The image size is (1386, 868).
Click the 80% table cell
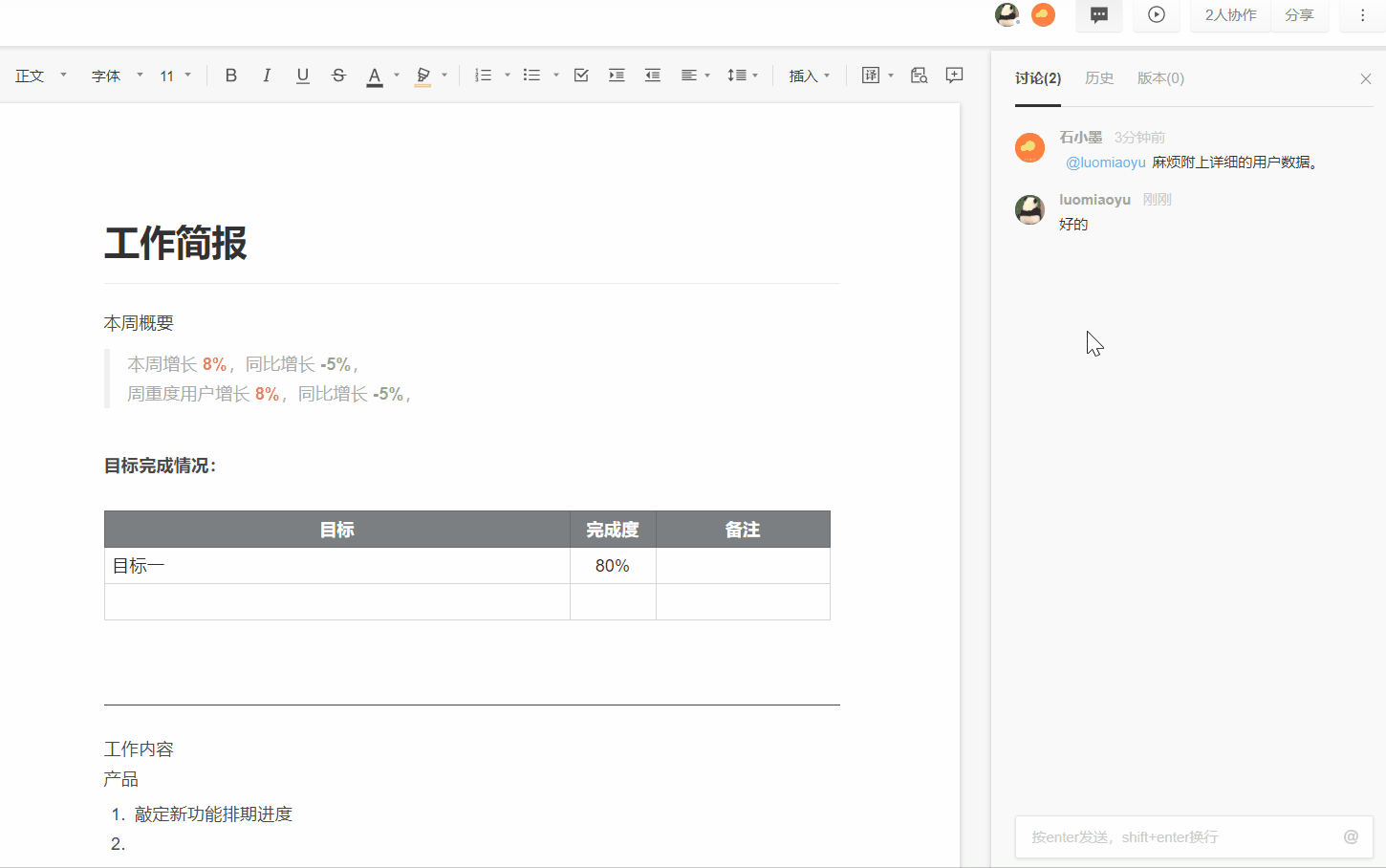click(x=613, y=566)
